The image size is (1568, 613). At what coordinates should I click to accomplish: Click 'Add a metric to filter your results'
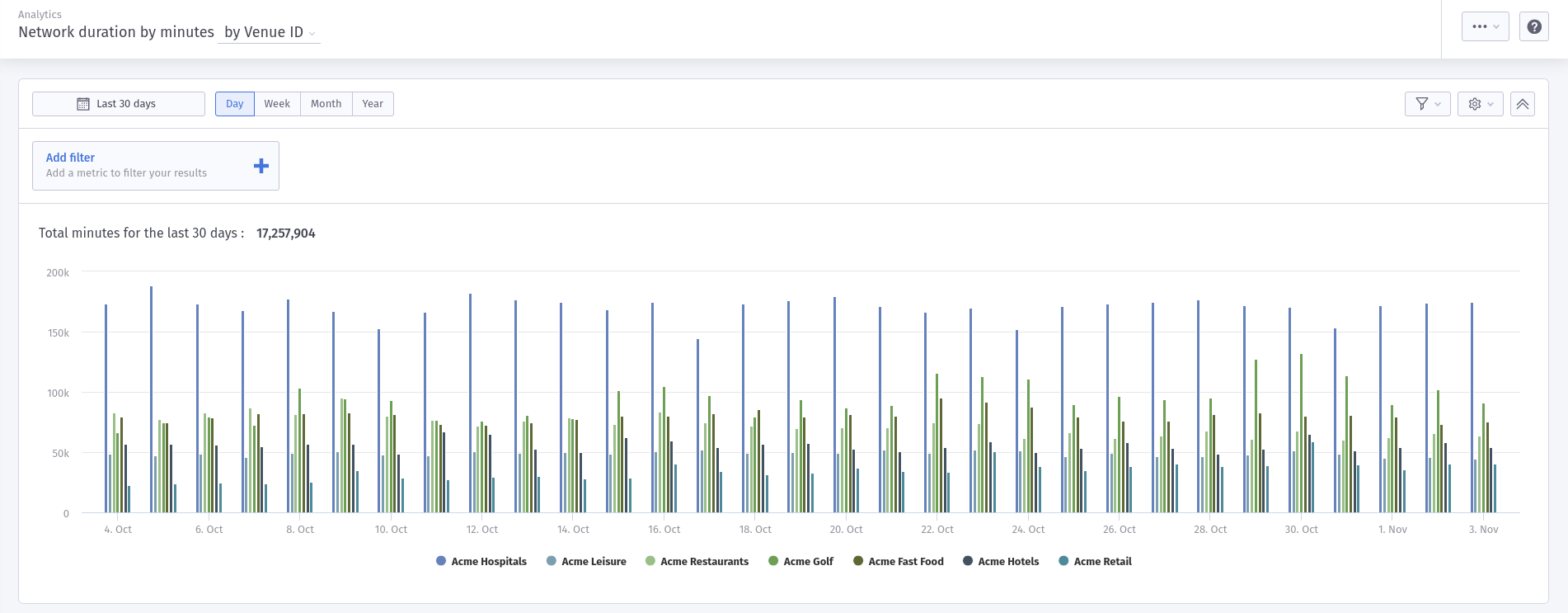126,173
